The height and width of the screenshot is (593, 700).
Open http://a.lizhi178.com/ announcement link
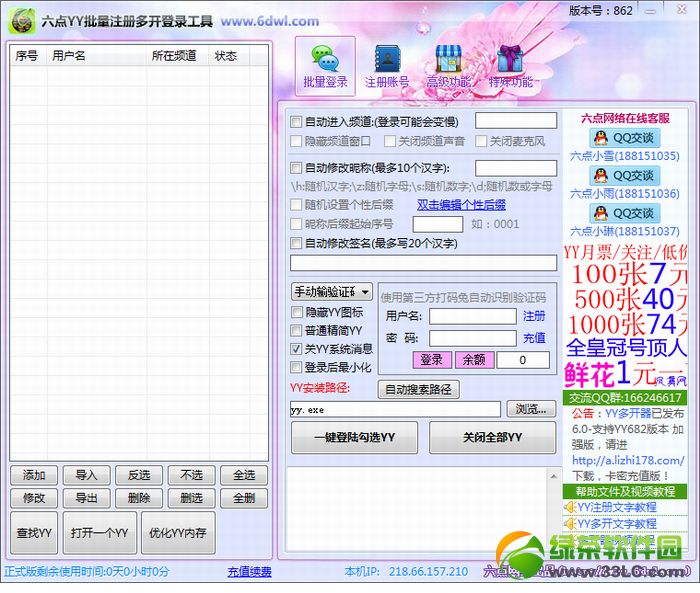point(628,460)
